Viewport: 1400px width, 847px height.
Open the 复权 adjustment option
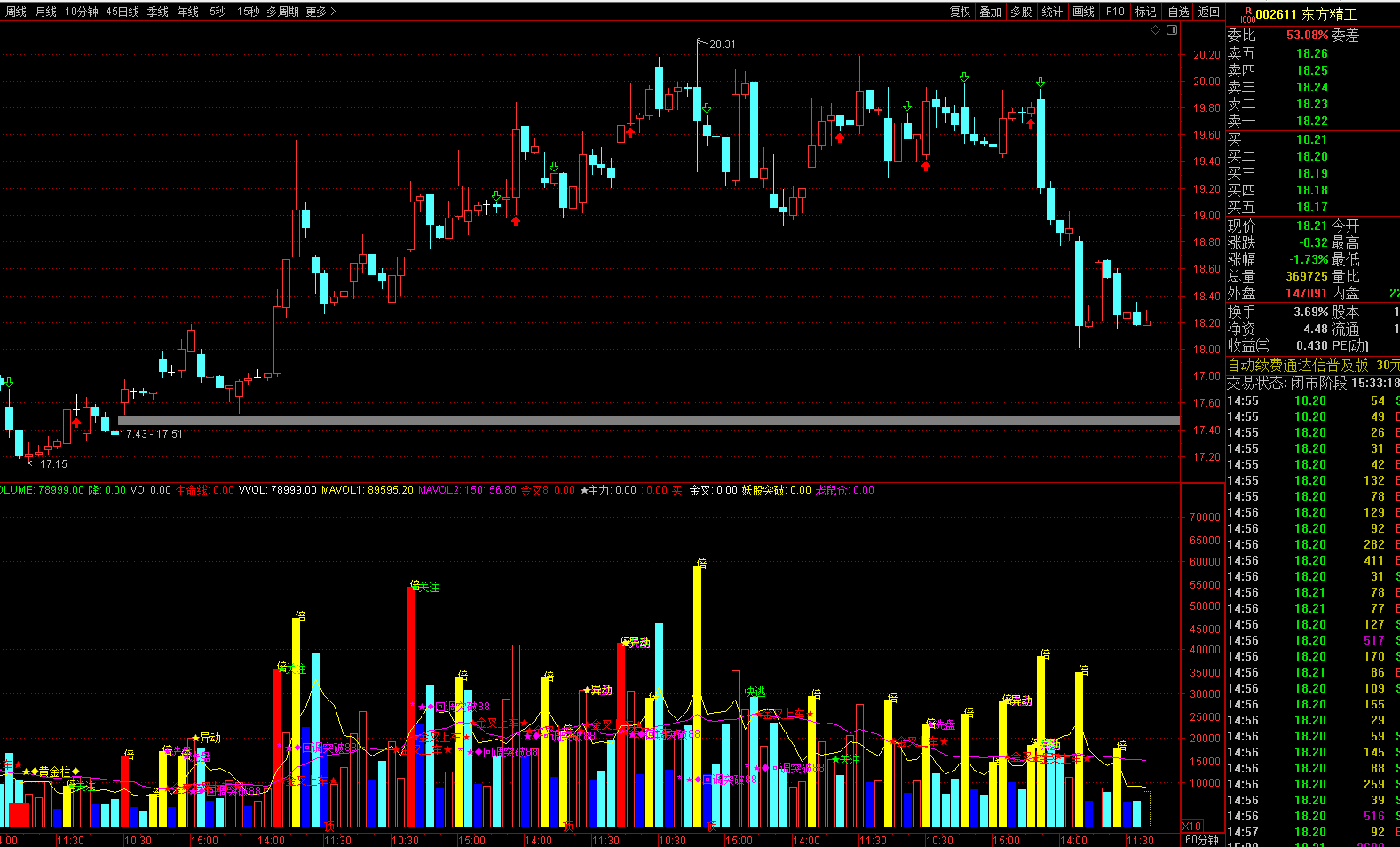[960, 12]
